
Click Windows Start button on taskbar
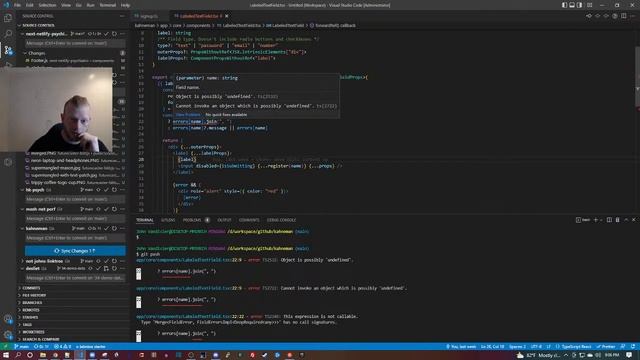[x=6, y=355]
